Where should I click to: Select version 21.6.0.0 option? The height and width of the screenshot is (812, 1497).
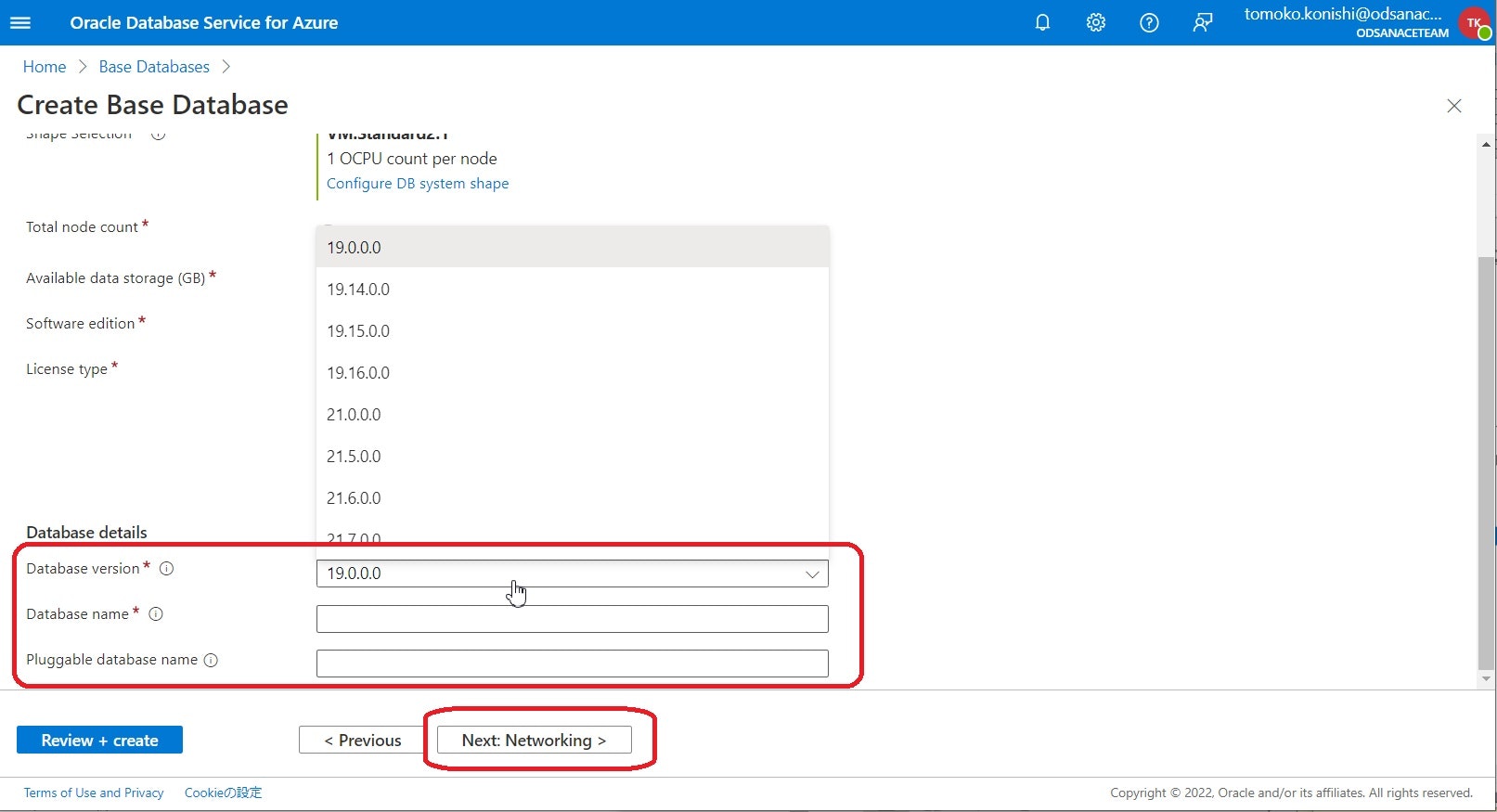573,498
